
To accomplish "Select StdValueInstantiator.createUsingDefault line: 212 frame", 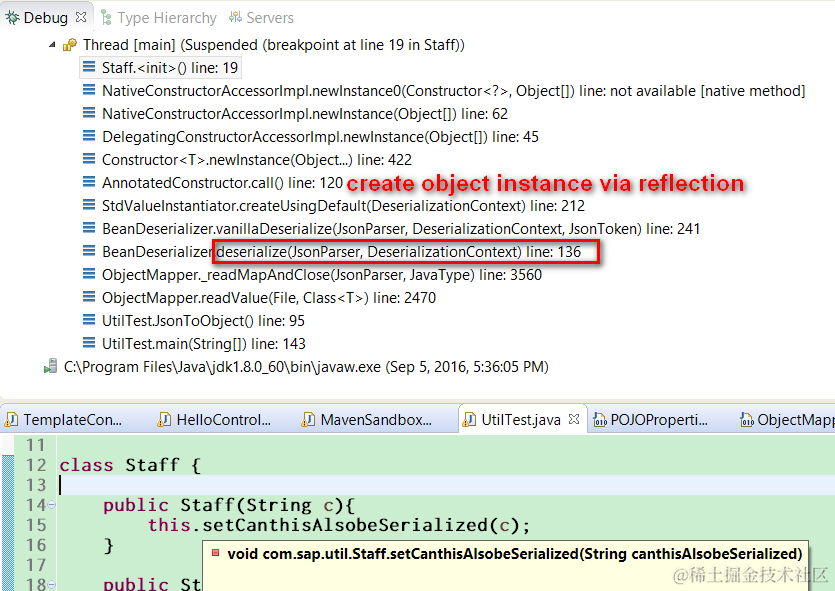I will tap(343, 205).
